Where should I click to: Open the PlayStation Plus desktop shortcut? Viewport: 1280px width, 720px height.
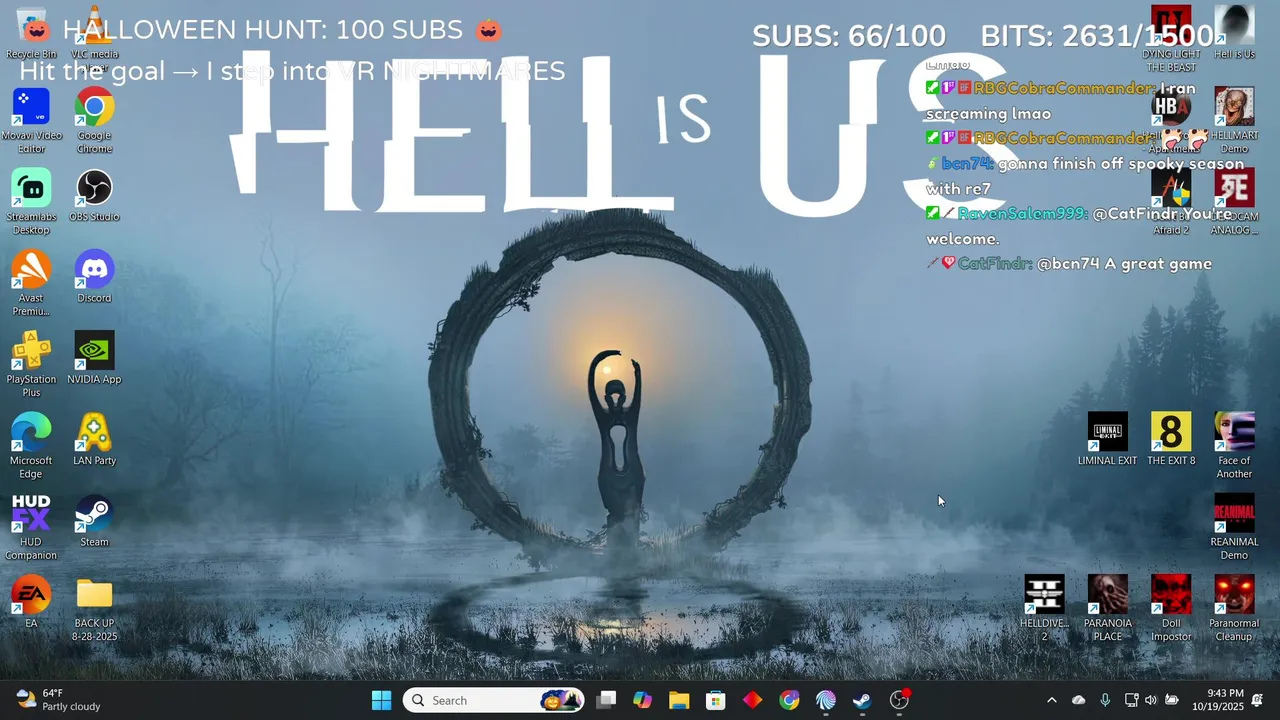[x=31, y=364]
